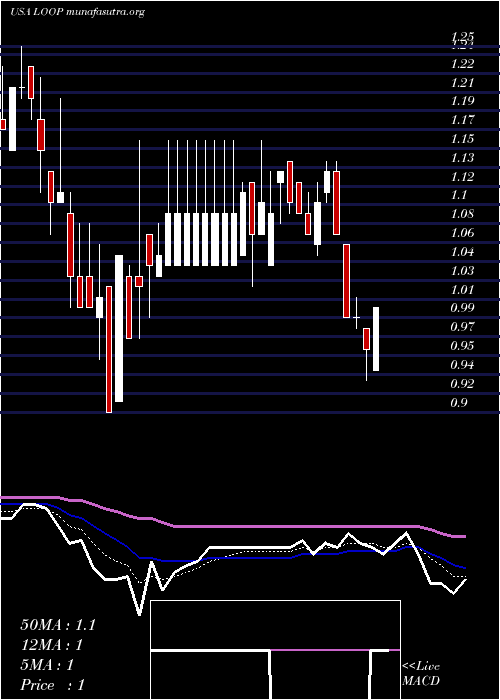Click the 1.17 price axis label
The height and width of the screenshot is (700, 500).
tap(462, 120)
